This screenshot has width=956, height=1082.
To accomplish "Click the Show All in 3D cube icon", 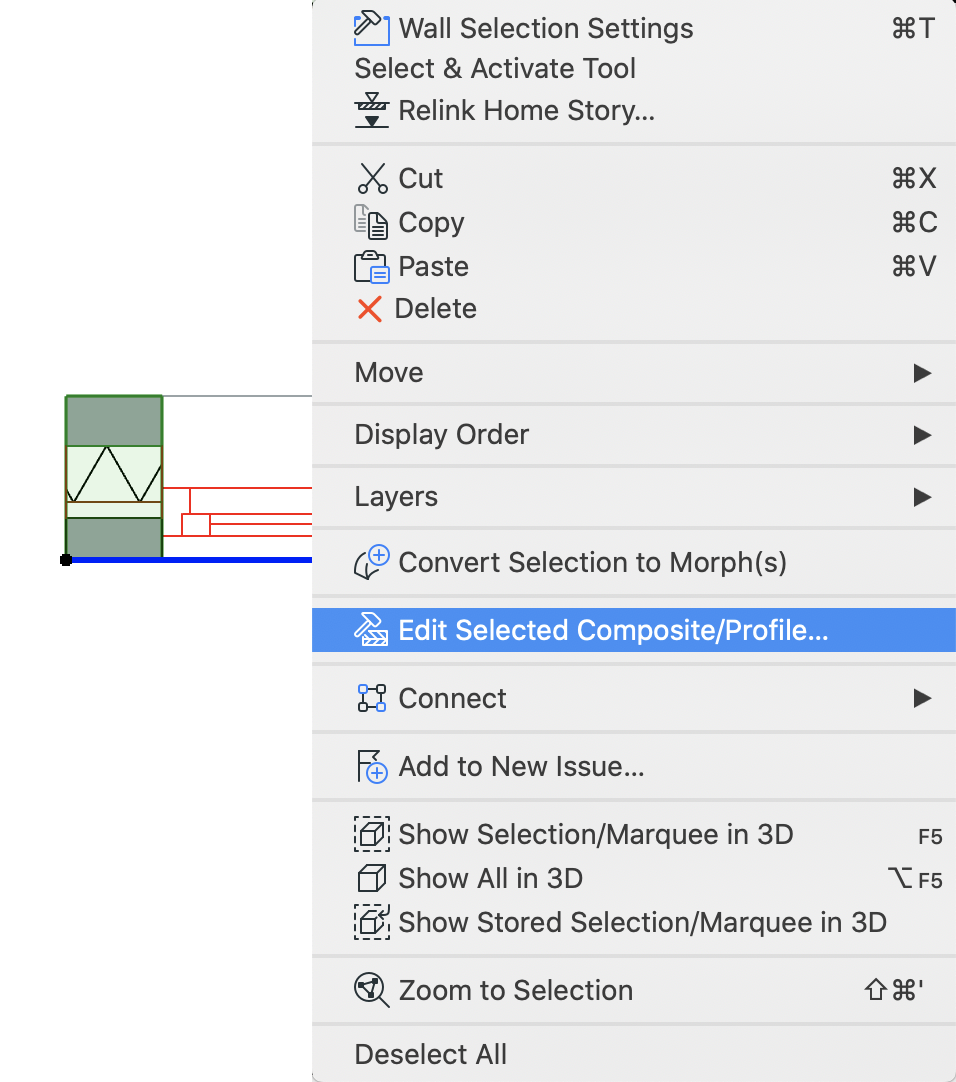I will pyautogui.click(x=371, y=878).
